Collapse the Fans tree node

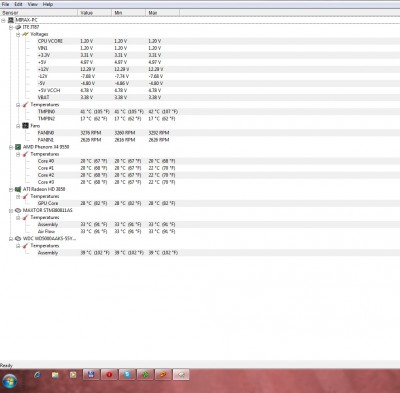(x=18, y=126)
